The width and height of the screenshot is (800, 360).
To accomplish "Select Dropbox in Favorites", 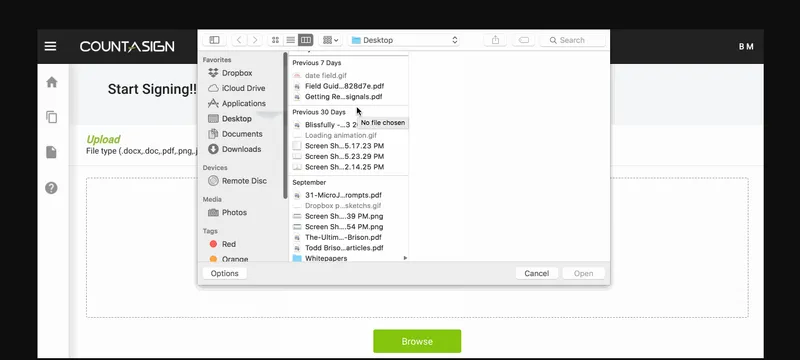I will click(237, 73).
